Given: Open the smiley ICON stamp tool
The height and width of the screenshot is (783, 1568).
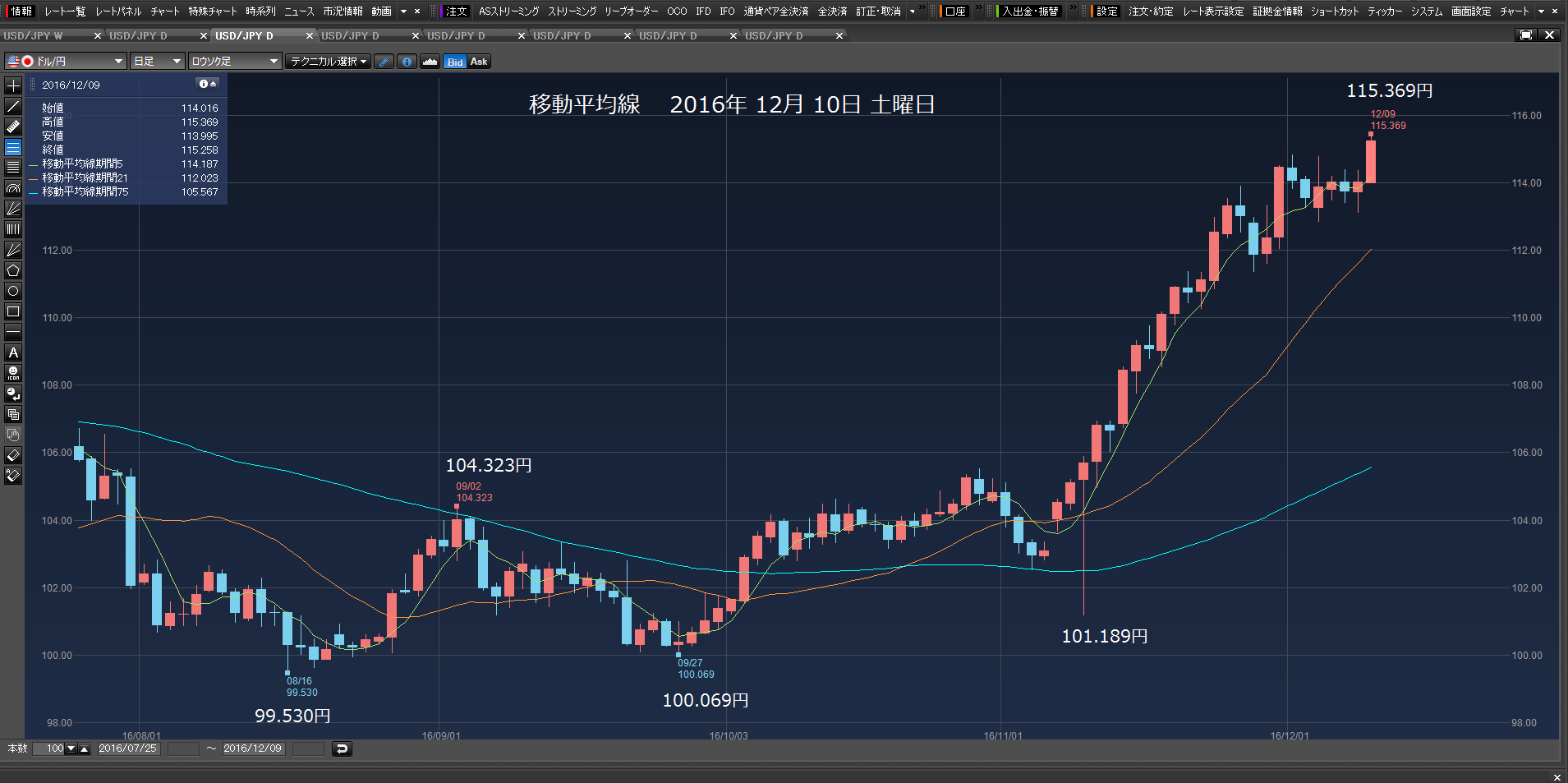Looking at the screenshot, I should (13, 373).
